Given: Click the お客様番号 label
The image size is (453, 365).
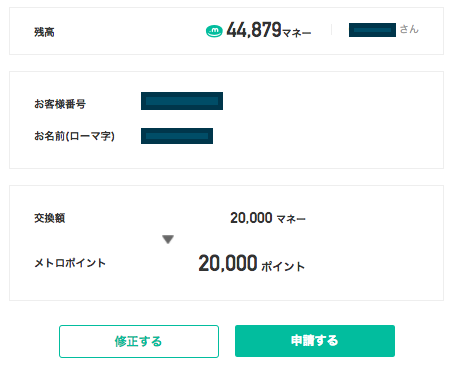Looking at the screenshot, I should [x=60, y=104].
